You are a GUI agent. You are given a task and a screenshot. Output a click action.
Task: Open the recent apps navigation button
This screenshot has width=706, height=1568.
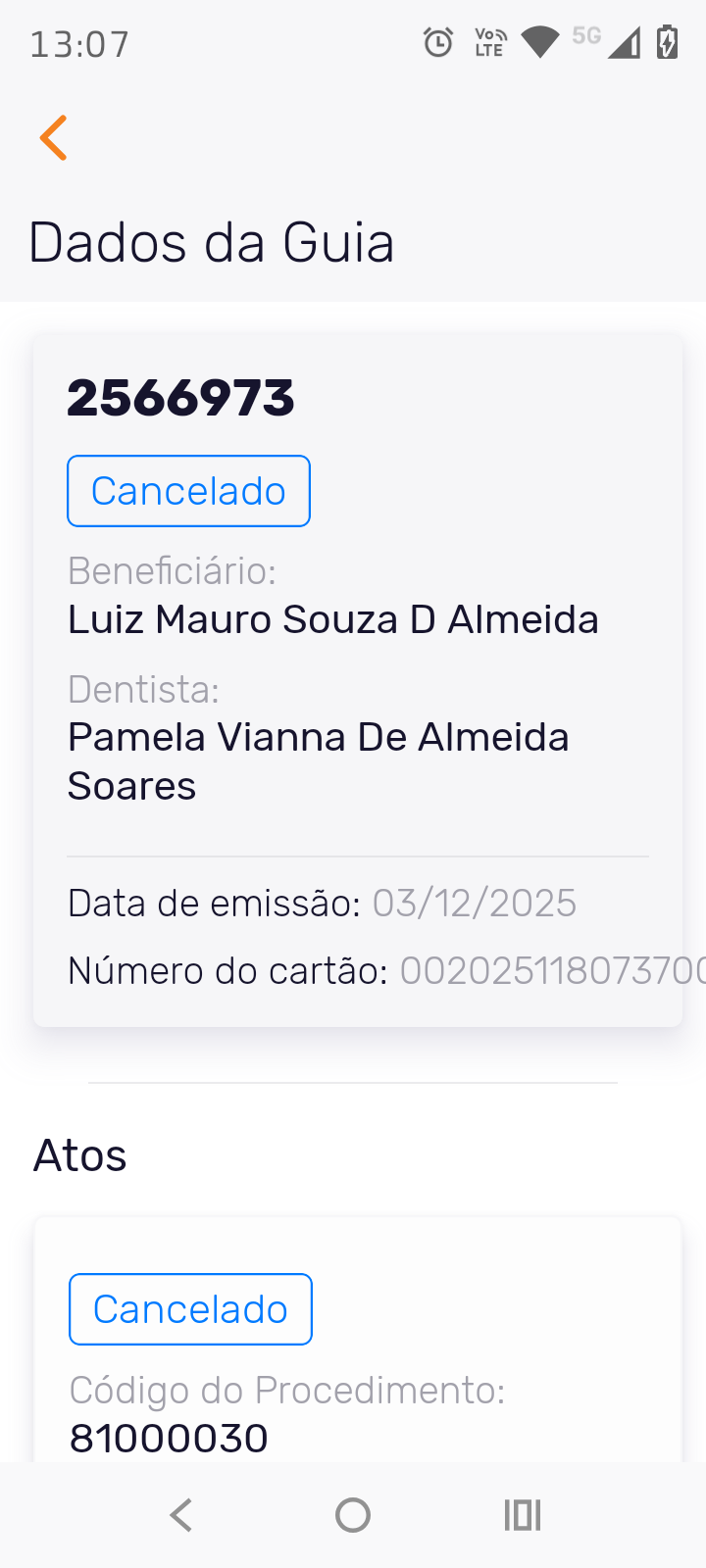tap(523, 1515)
